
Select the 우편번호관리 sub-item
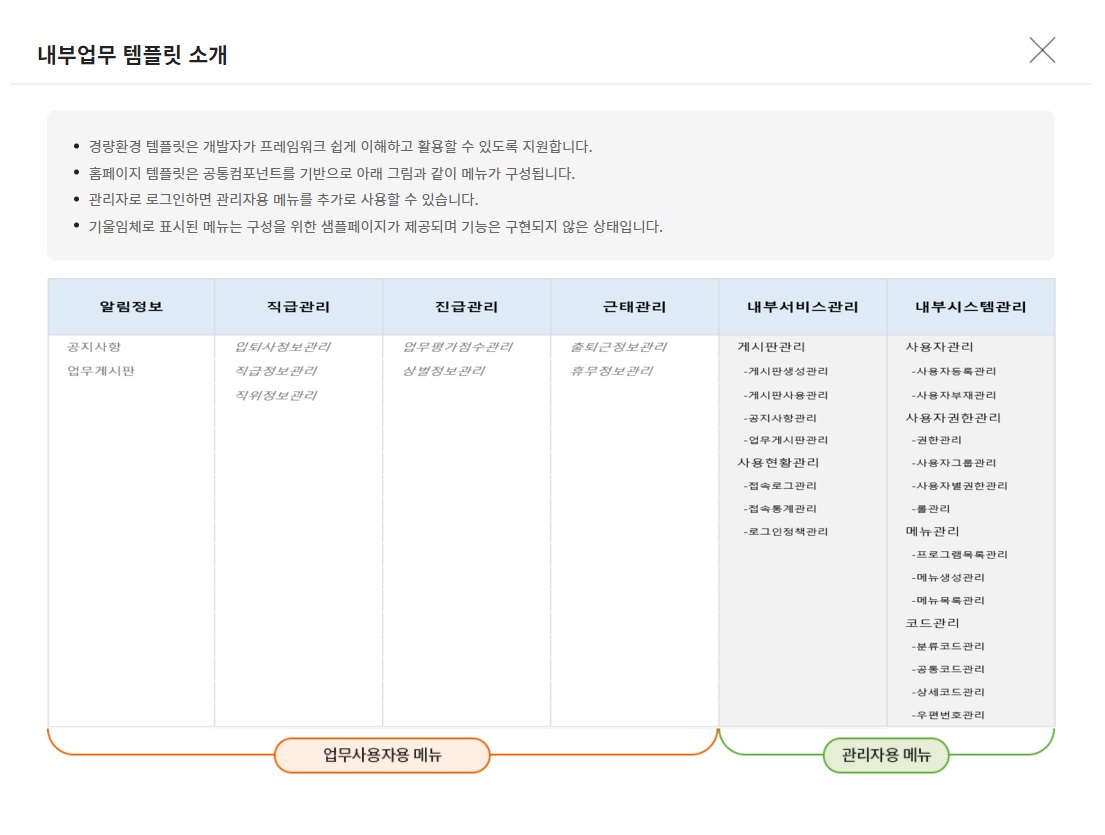click(x=948, y=715)
